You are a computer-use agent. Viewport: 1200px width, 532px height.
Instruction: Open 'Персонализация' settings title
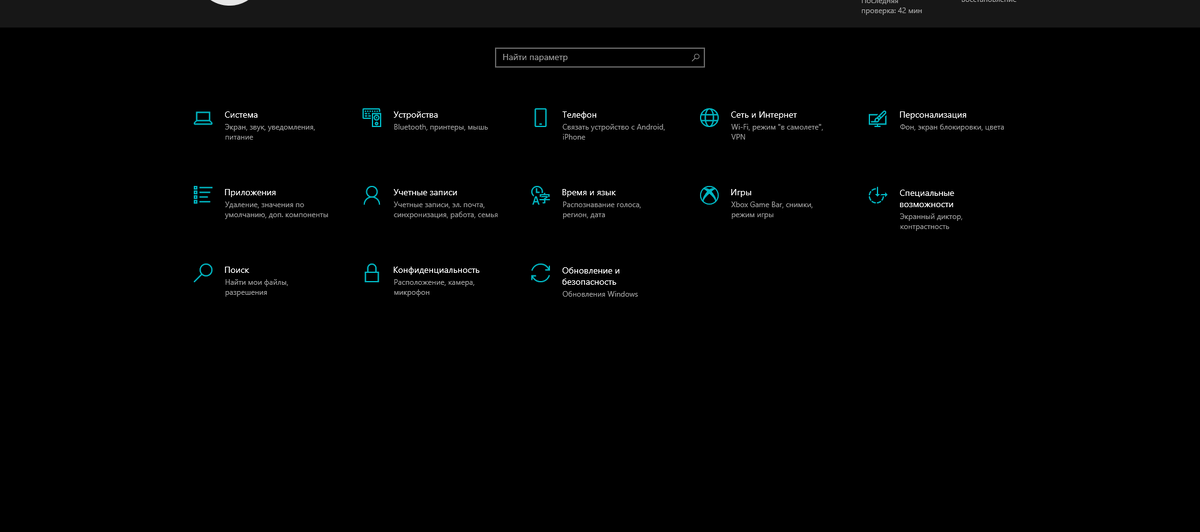click(933, 115)
